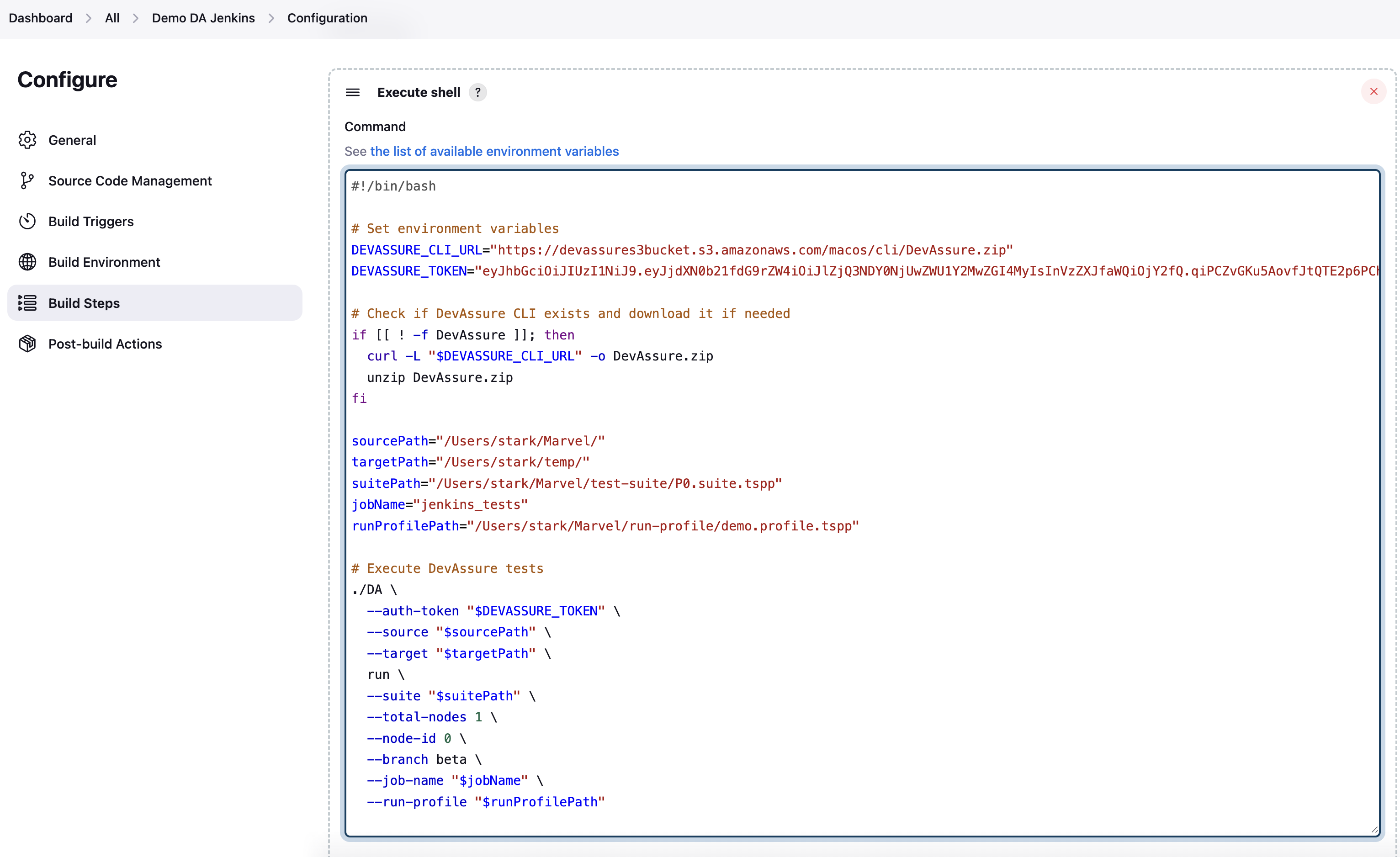The height and width of the screenshot is (858, 1400).
Task: Click the Build Steps list icon
Action: click(27, 303)
